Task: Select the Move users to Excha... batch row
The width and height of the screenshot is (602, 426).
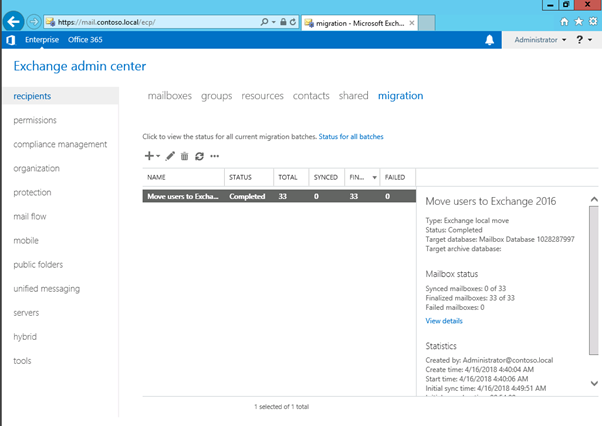Action: [x=279, y=196]
